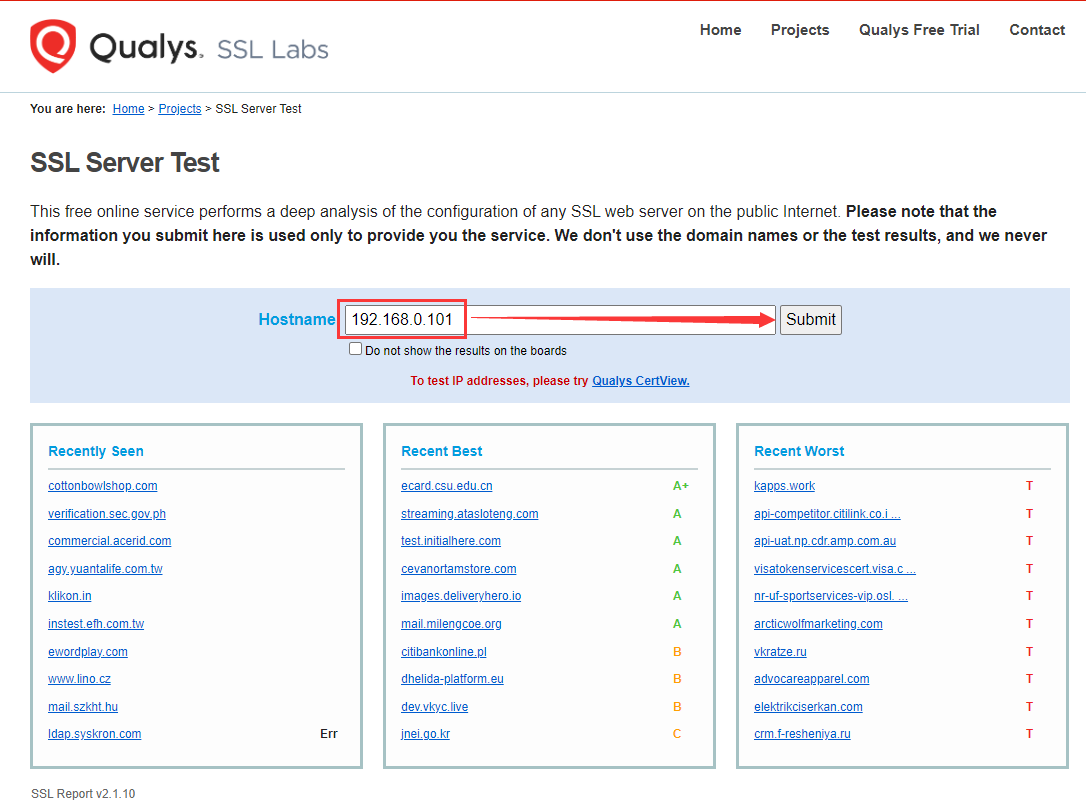Click the Err status beside ldap.syskron.com

(x=329, y=734)
